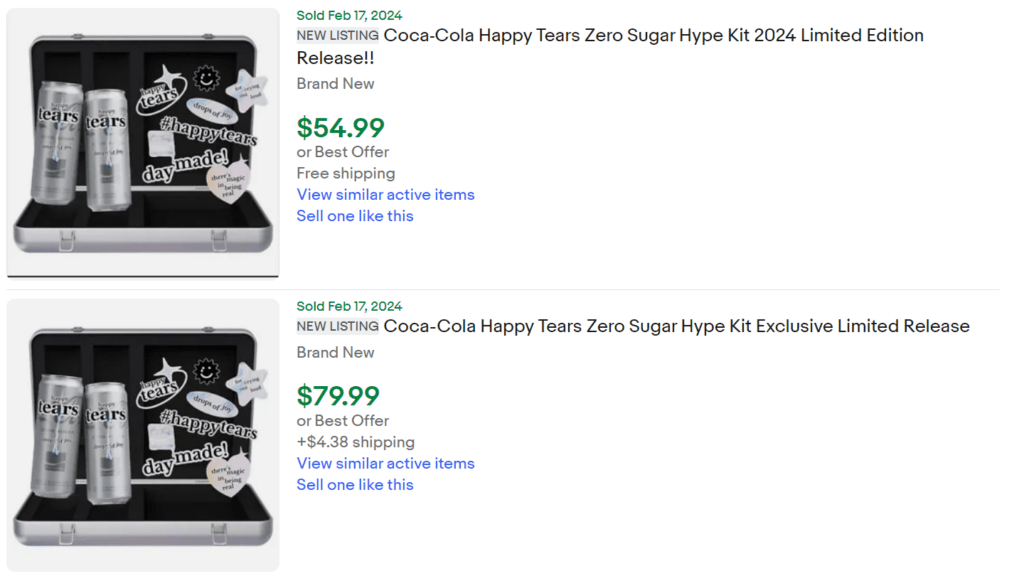The width and height of the screenshot is (1024, 576).
Task: Open the top Coca-Cola briefcase product photo
Action: pyautogui.click(x=142, y=141)
